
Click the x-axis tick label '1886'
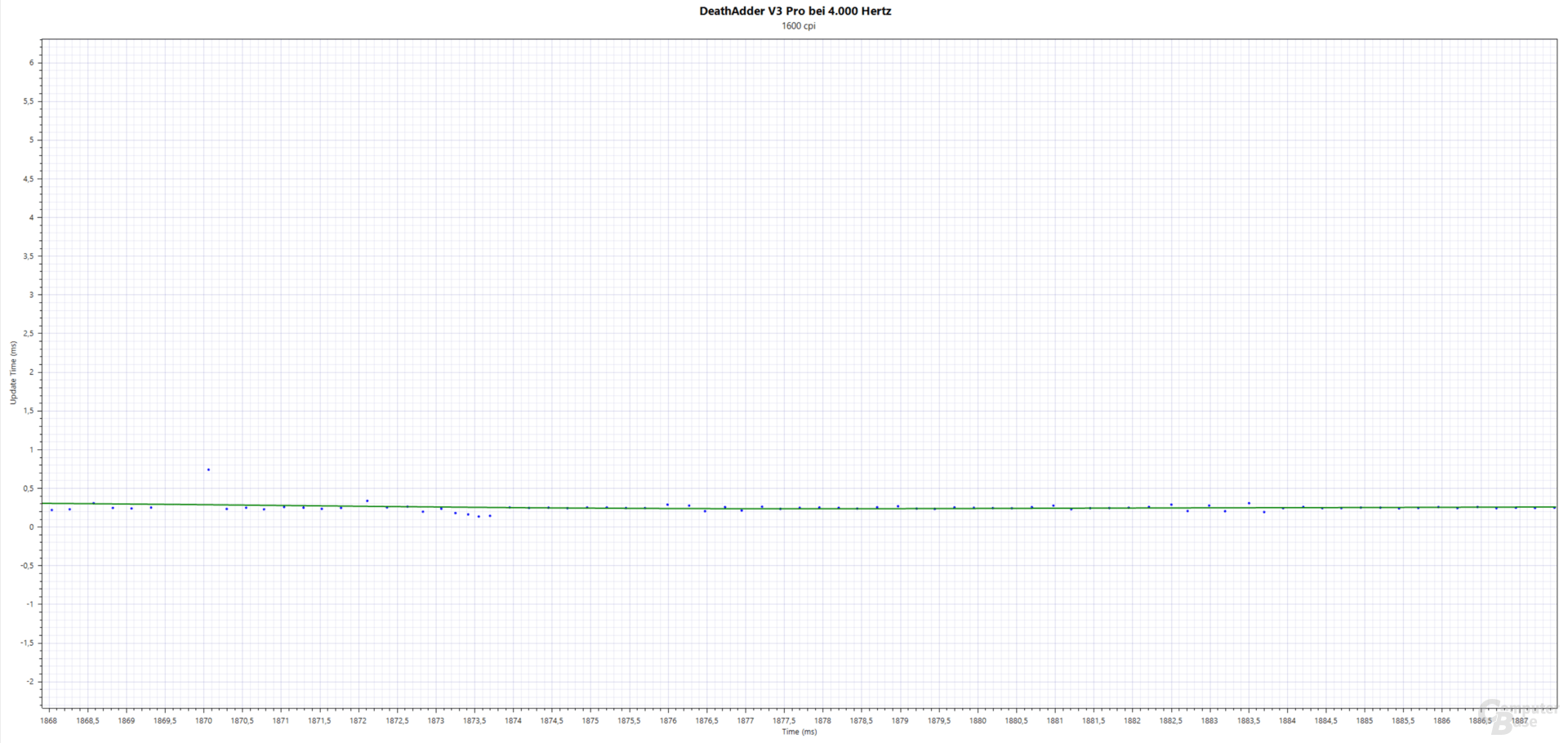(1442, 721)
